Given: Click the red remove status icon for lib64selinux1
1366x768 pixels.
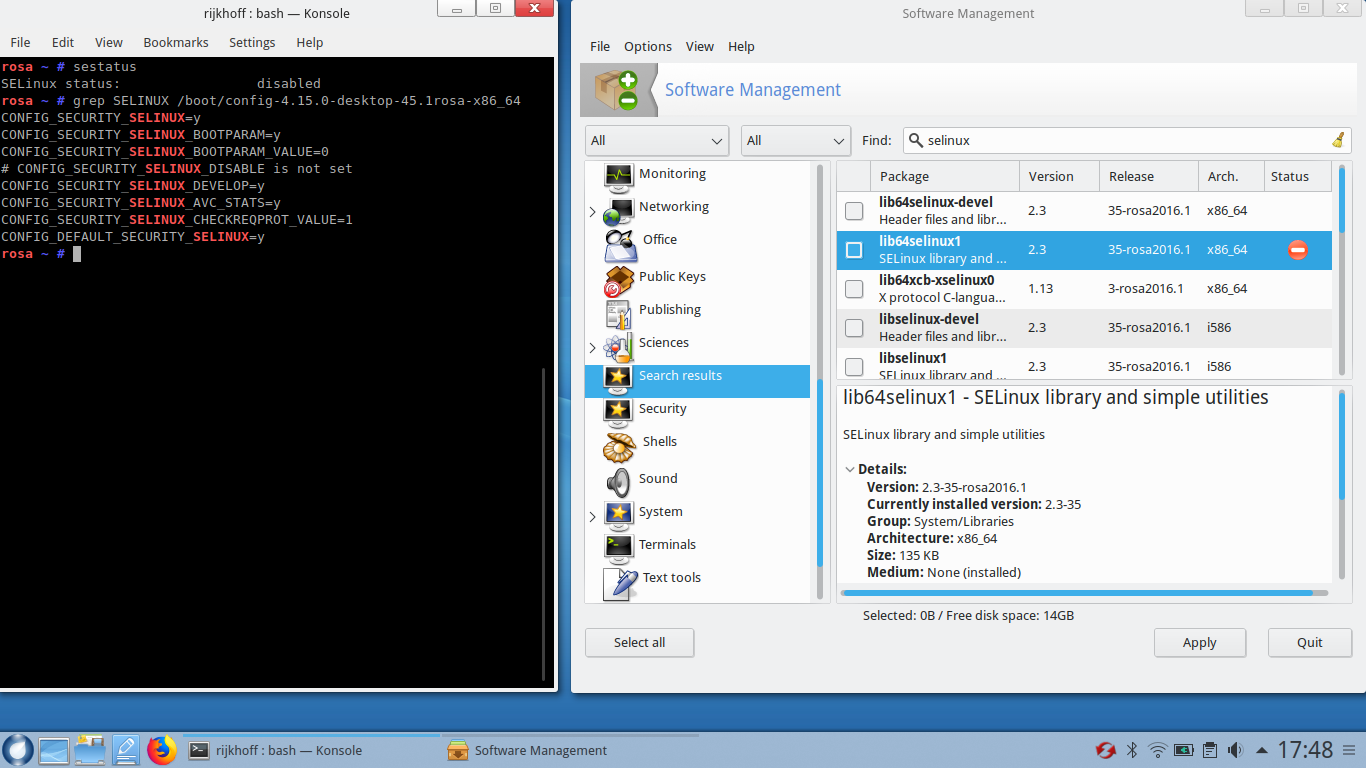Looking at the screenshot, I should 1297,250.
